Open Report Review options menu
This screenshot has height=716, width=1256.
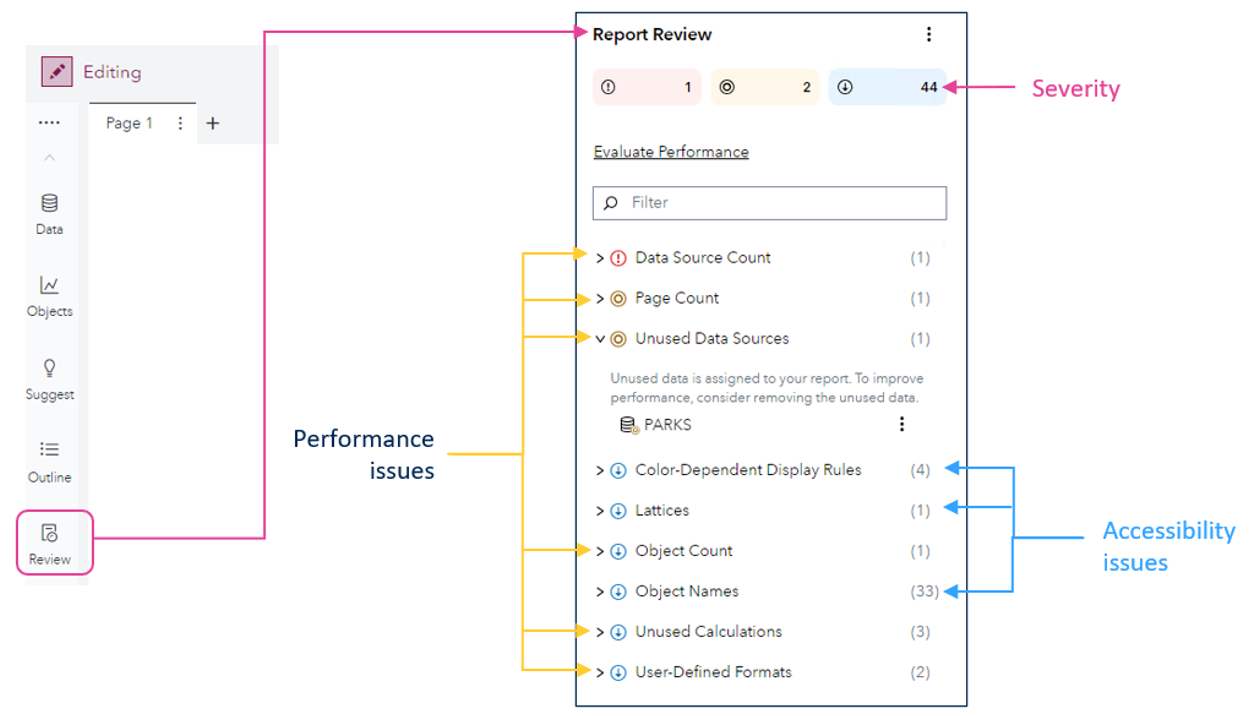(928, 35)
